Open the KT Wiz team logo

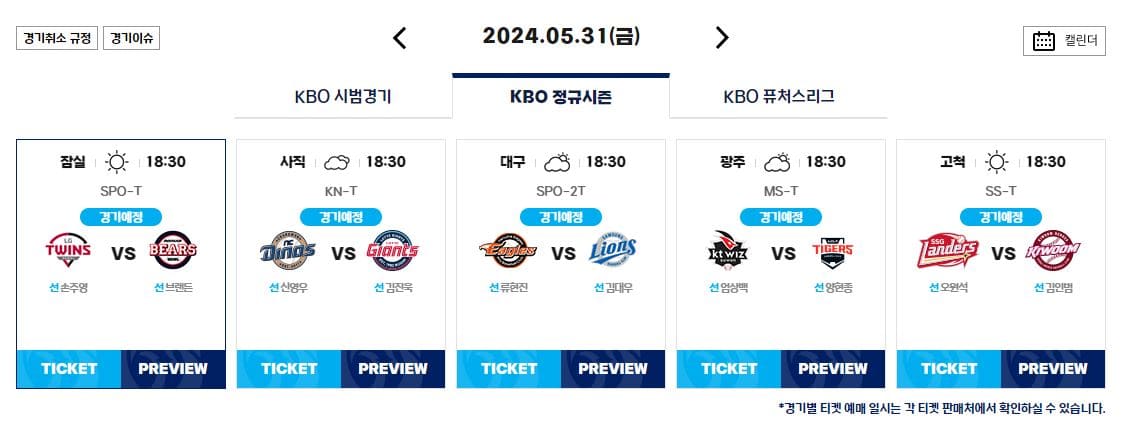pos(728,250)
